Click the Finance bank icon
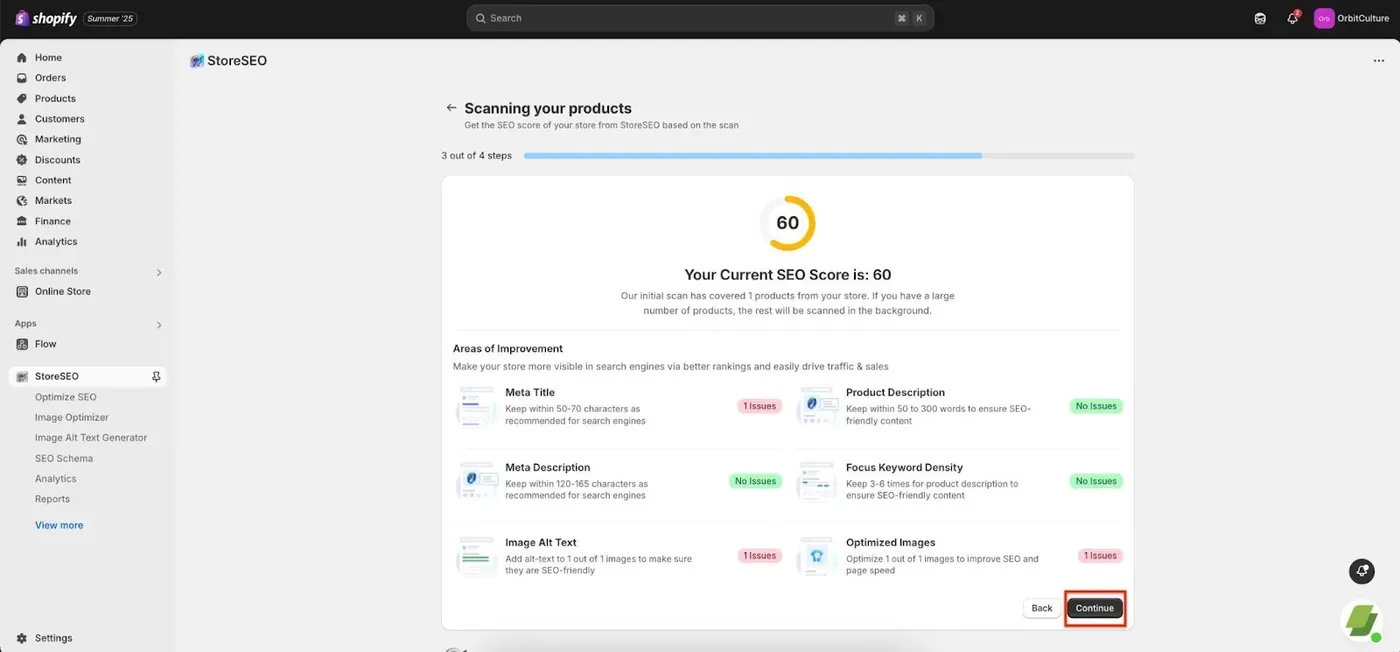The height and width of the screenshot is (652, 1400). click(22, 221)
